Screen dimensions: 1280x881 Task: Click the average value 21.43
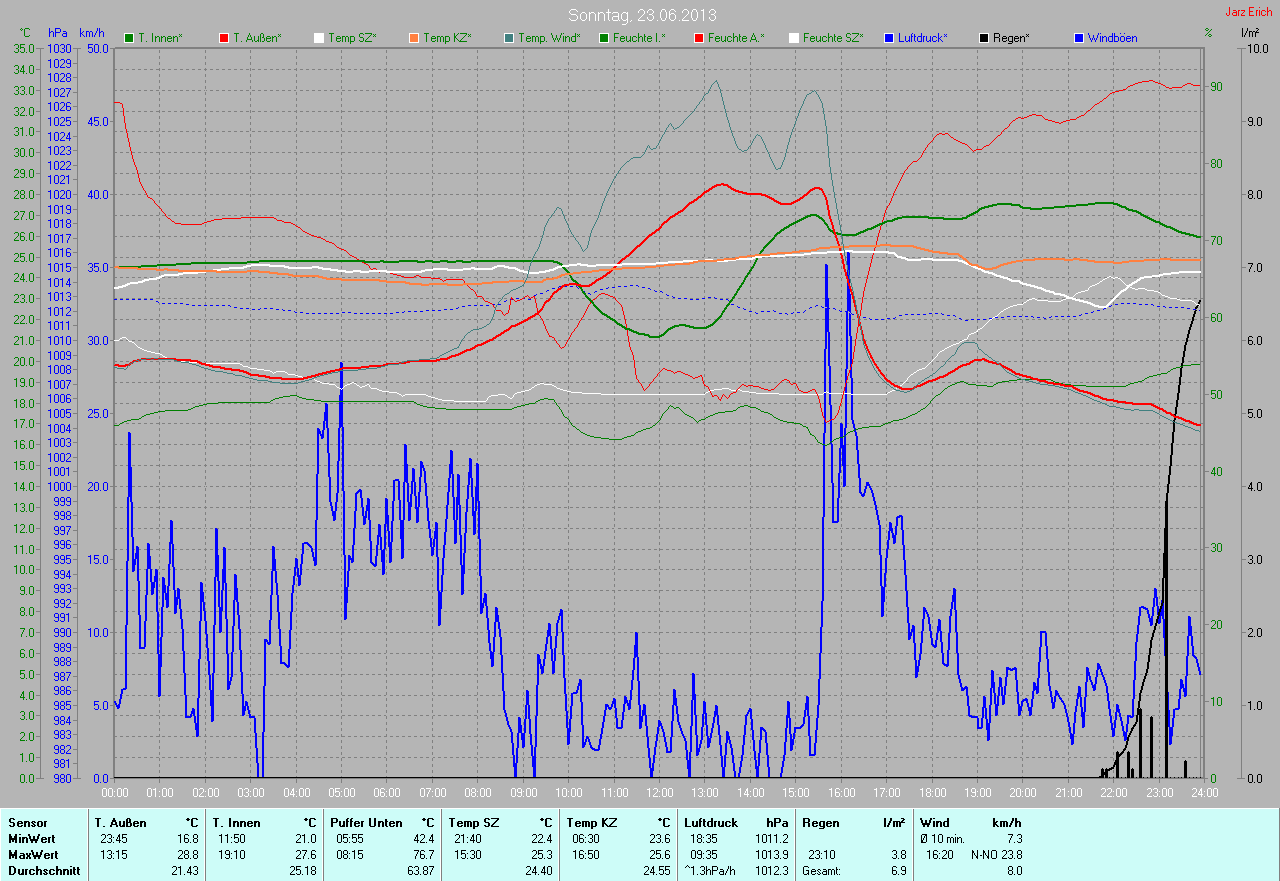click(x=185, y=871)
